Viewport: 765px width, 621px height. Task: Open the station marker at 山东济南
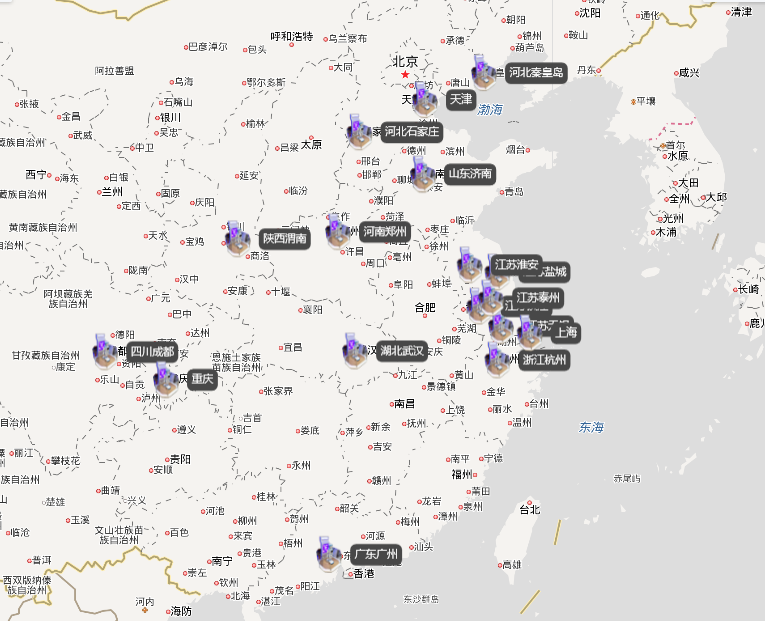[423, 174]
